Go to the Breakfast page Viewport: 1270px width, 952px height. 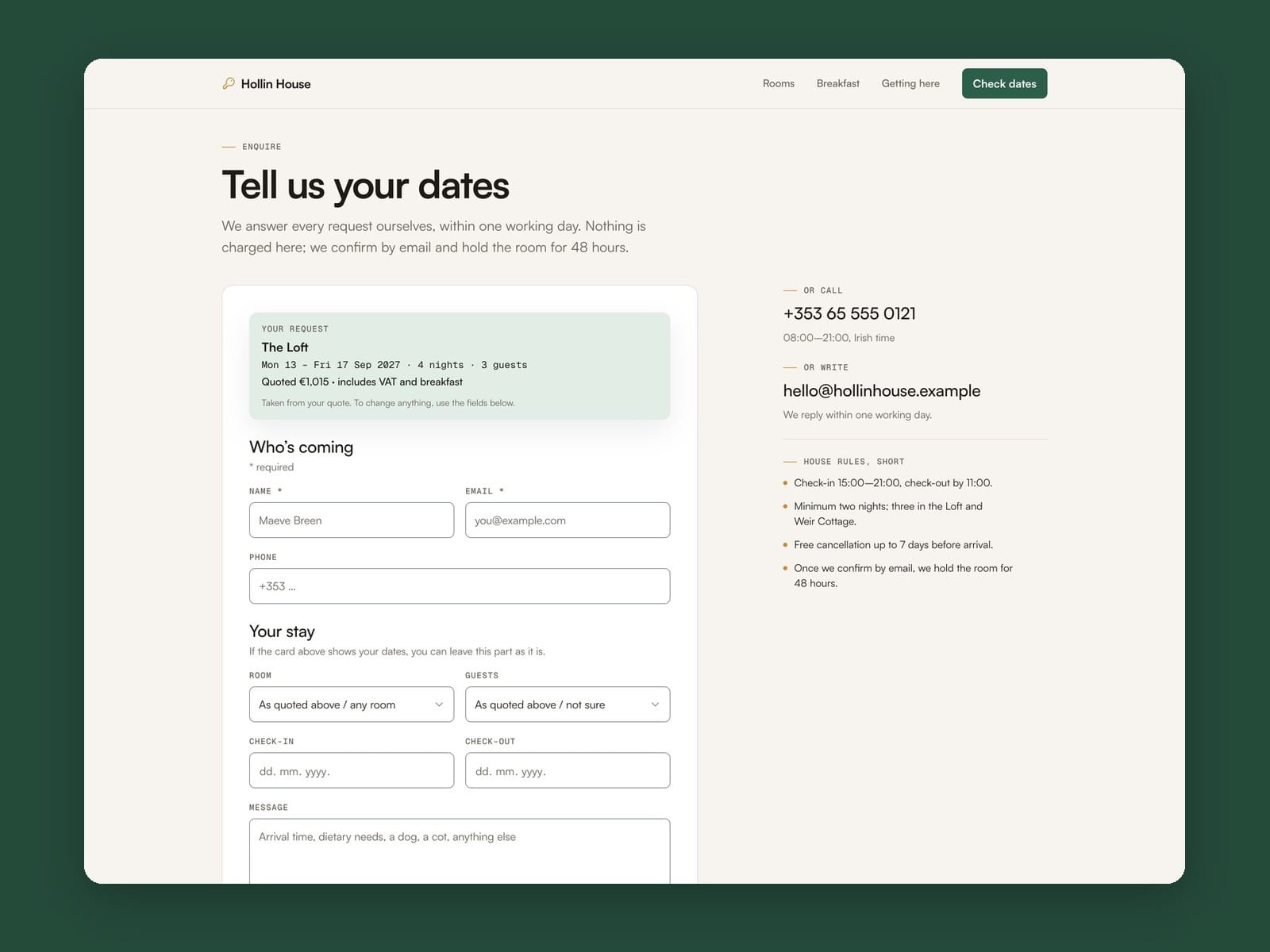[x=837, y=83]
